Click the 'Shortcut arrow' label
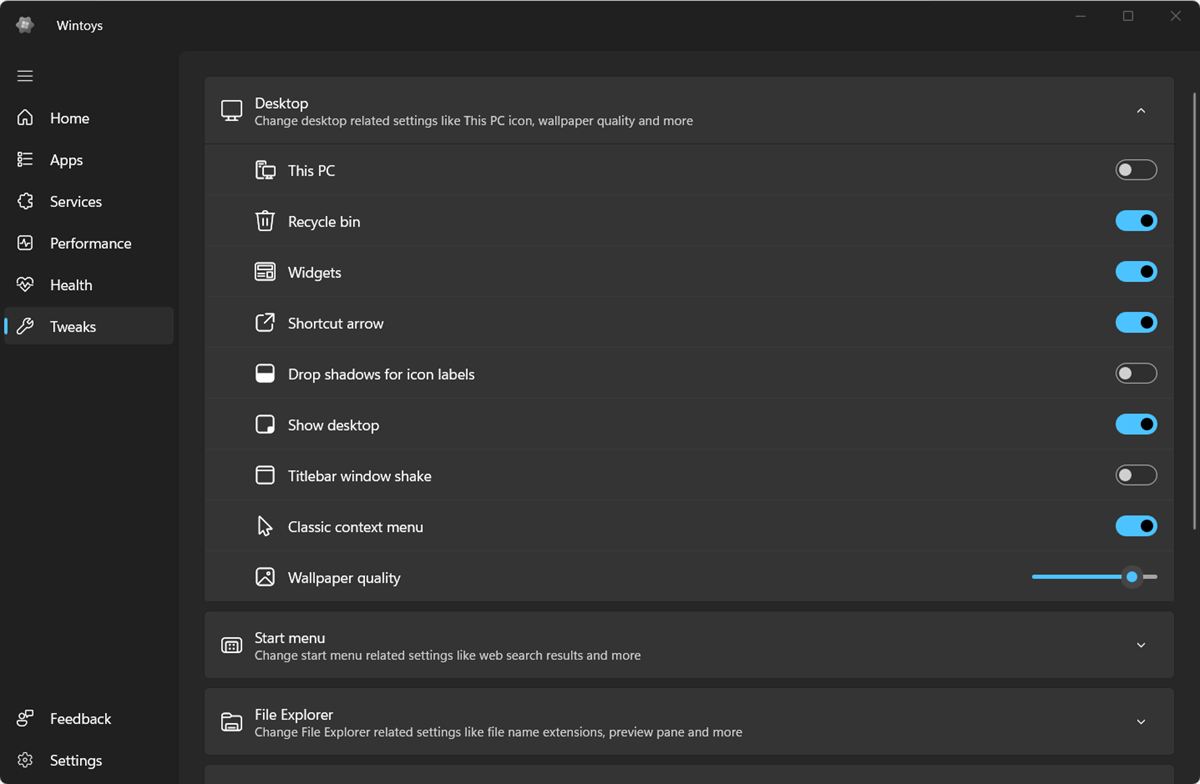 click(x=336, y=324)
